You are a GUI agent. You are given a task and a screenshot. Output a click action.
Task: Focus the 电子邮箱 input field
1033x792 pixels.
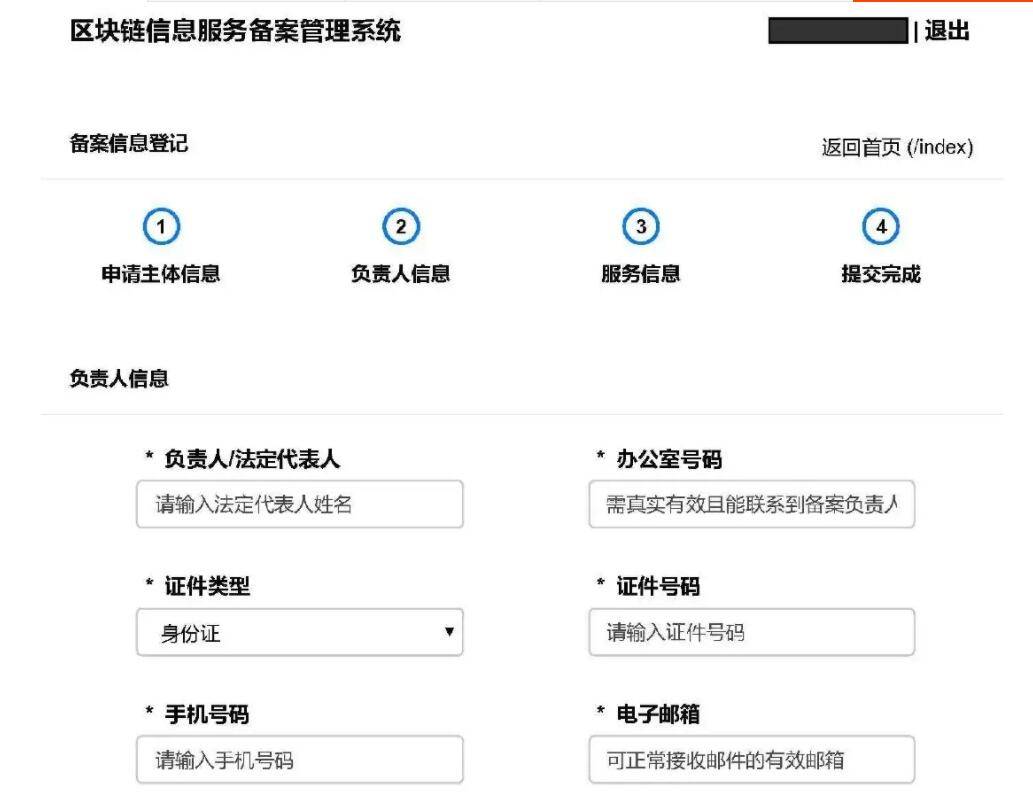(752, 760)
